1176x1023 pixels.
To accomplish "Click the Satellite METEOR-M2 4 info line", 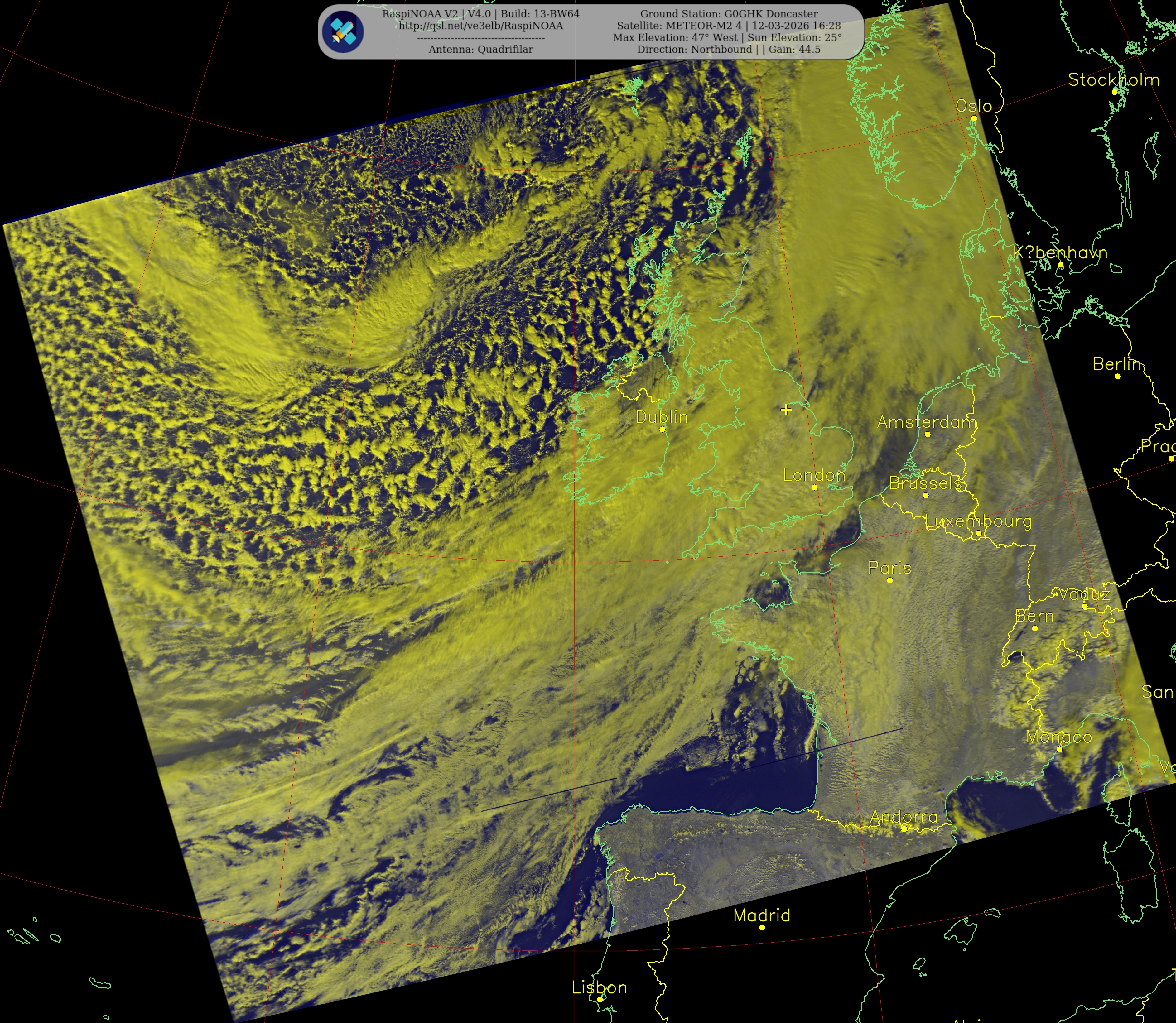I will [x=728, y=26].
